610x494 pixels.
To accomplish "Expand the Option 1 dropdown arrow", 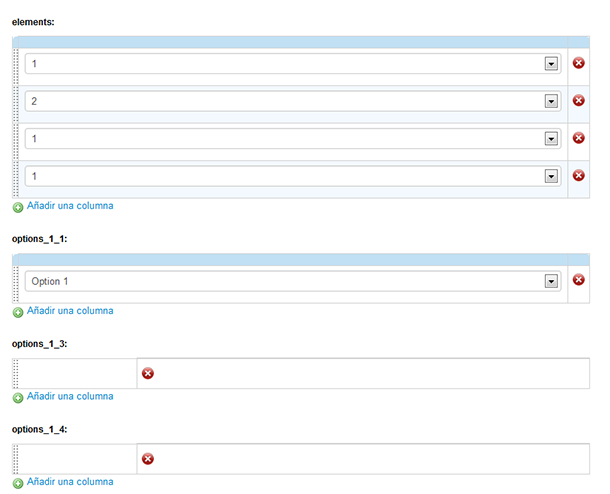I will point(551,281).
